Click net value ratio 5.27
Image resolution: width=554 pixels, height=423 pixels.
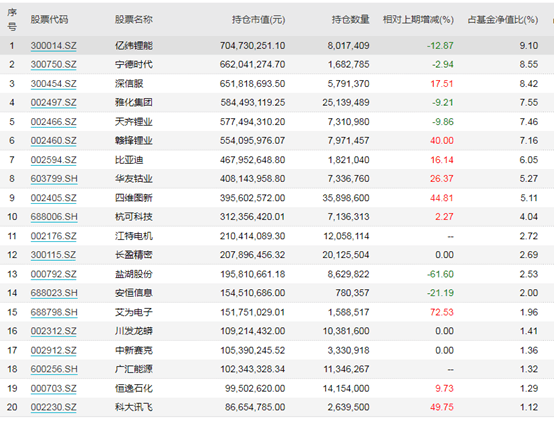[529, 179]
